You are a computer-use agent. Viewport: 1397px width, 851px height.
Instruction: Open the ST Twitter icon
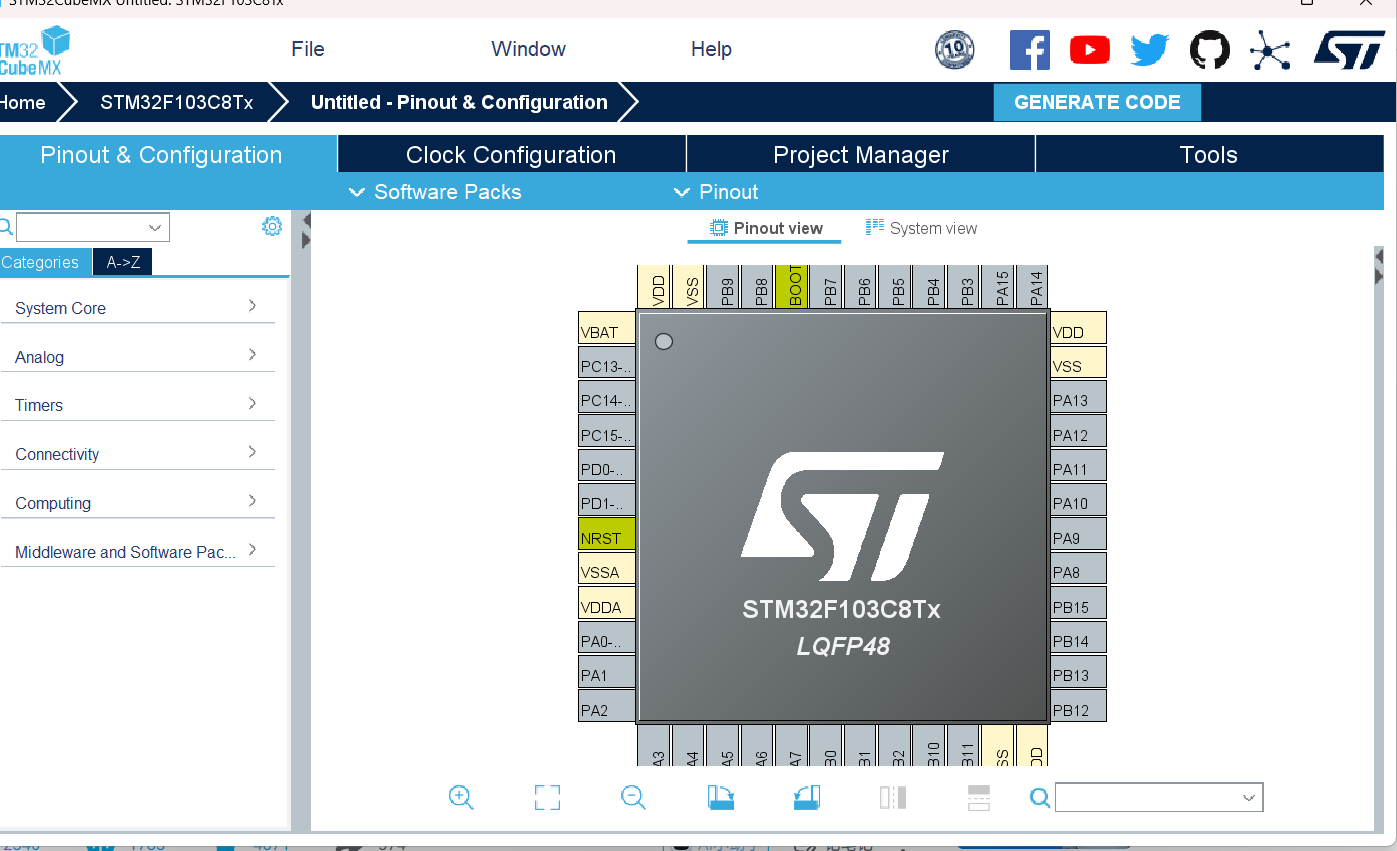click(x=1149, y=49)
